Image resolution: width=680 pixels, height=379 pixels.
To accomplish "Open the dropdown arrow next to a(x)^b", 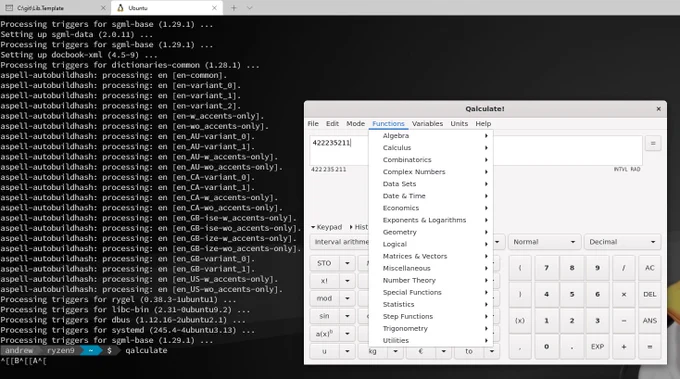I will point(347,333).
